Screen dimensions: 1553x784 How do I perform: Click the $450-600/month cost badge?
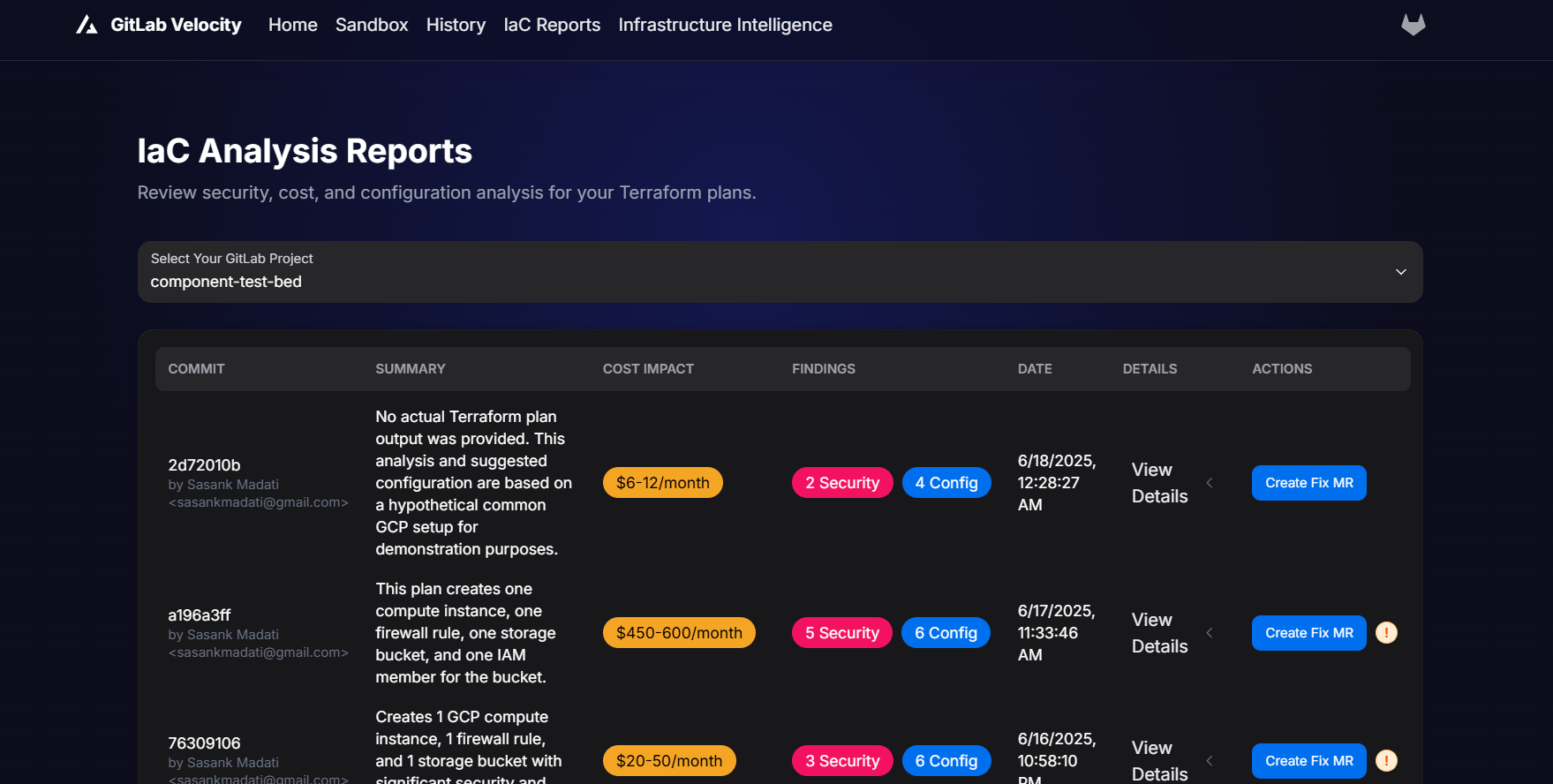(679, 633)
